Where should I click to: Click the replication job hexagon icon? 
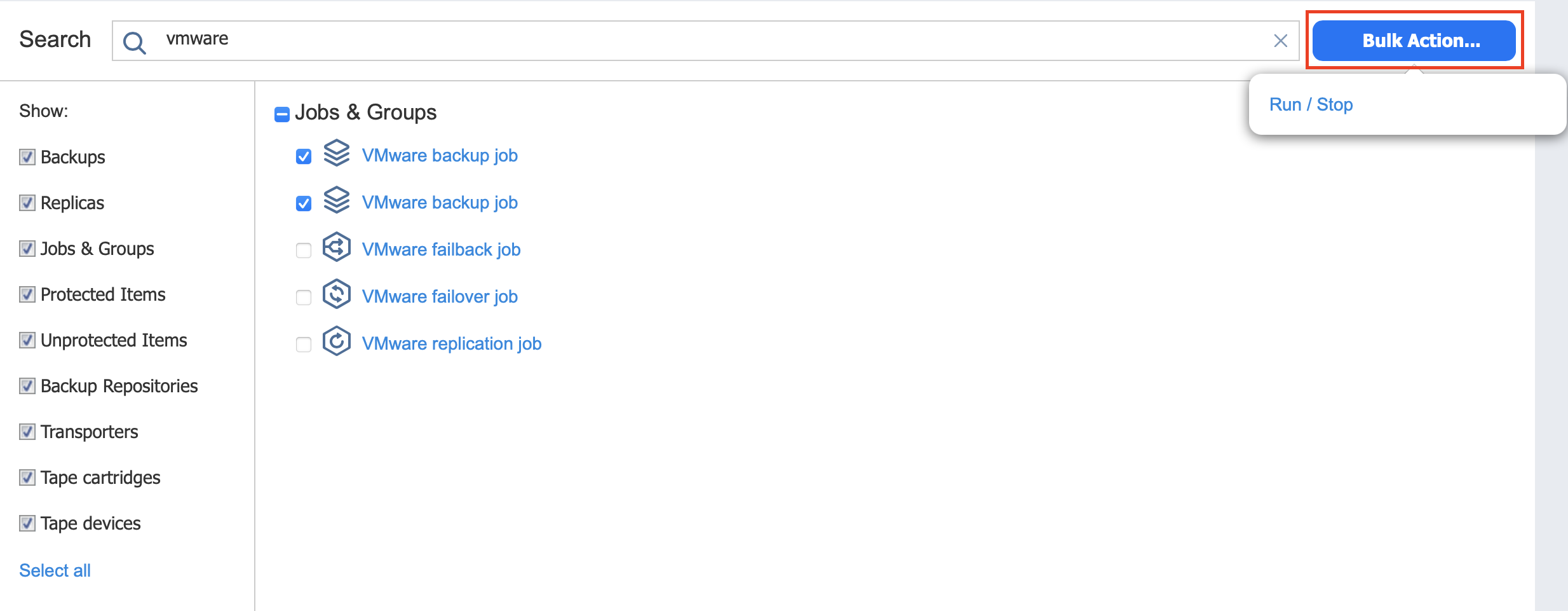coord(337,341)
